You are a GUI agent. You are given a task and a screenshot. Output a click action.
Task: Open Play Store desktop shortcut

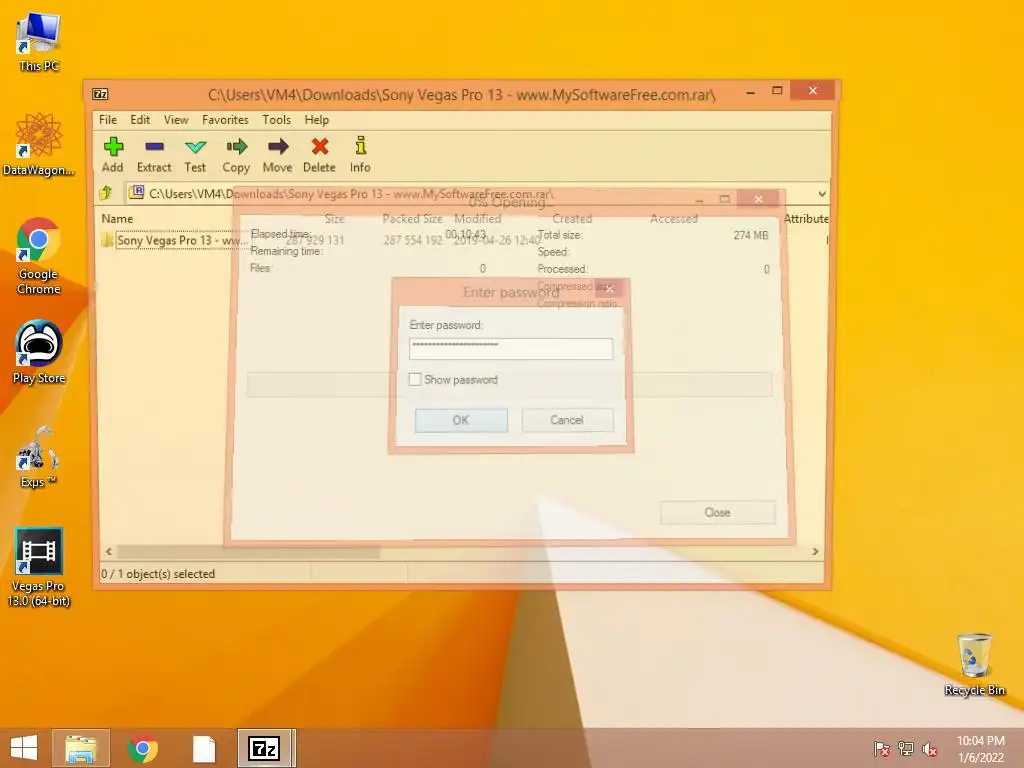[39, 352]
